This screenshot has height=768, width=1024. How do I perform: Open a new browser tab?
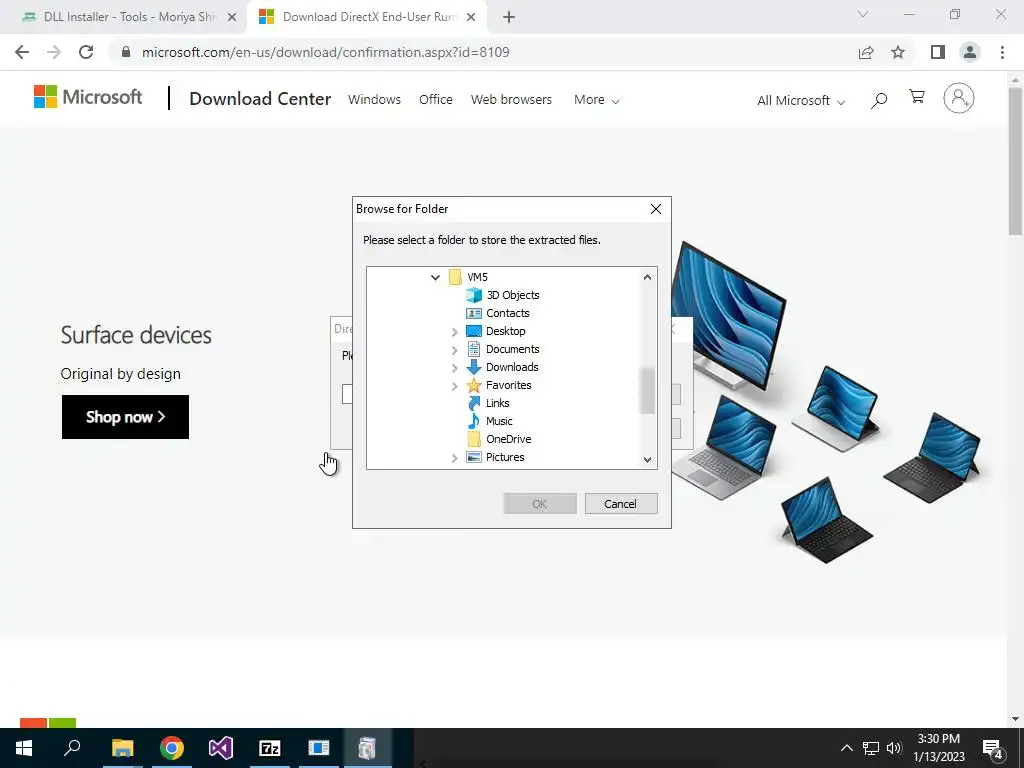[509, 18]
